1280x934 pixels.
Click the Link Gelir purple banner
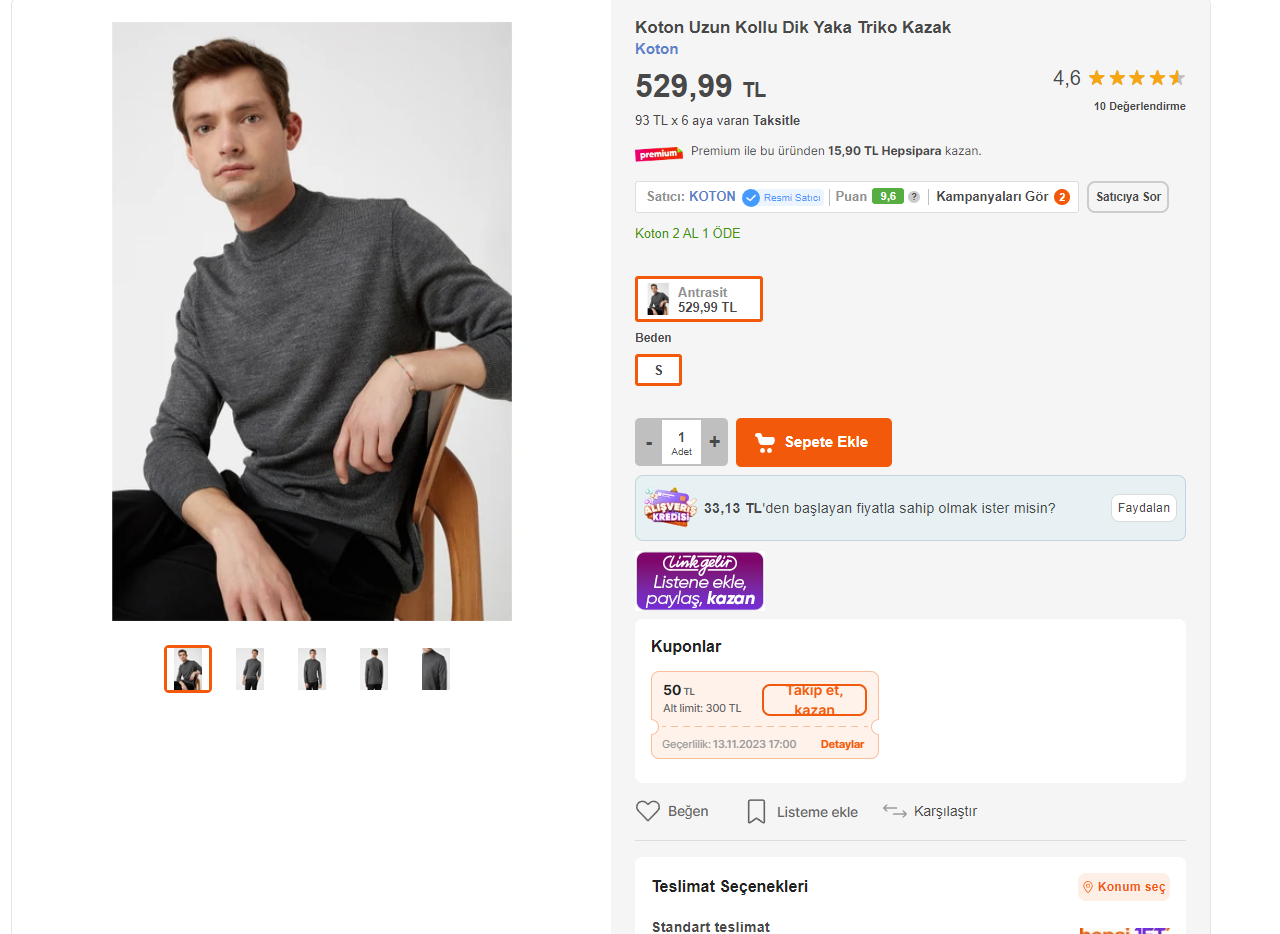tap(700, 581)
